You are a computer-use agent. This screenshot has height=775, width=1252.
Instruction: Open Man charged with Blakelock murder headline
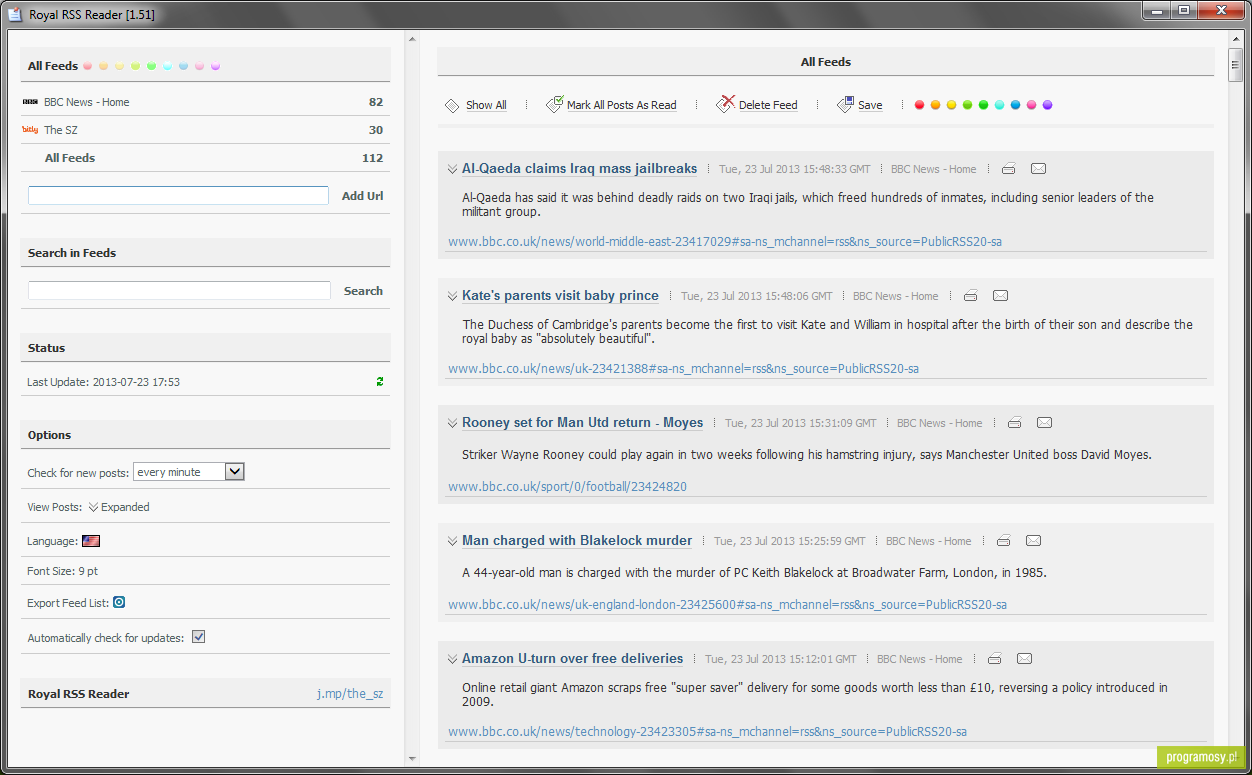click(577, 541)
